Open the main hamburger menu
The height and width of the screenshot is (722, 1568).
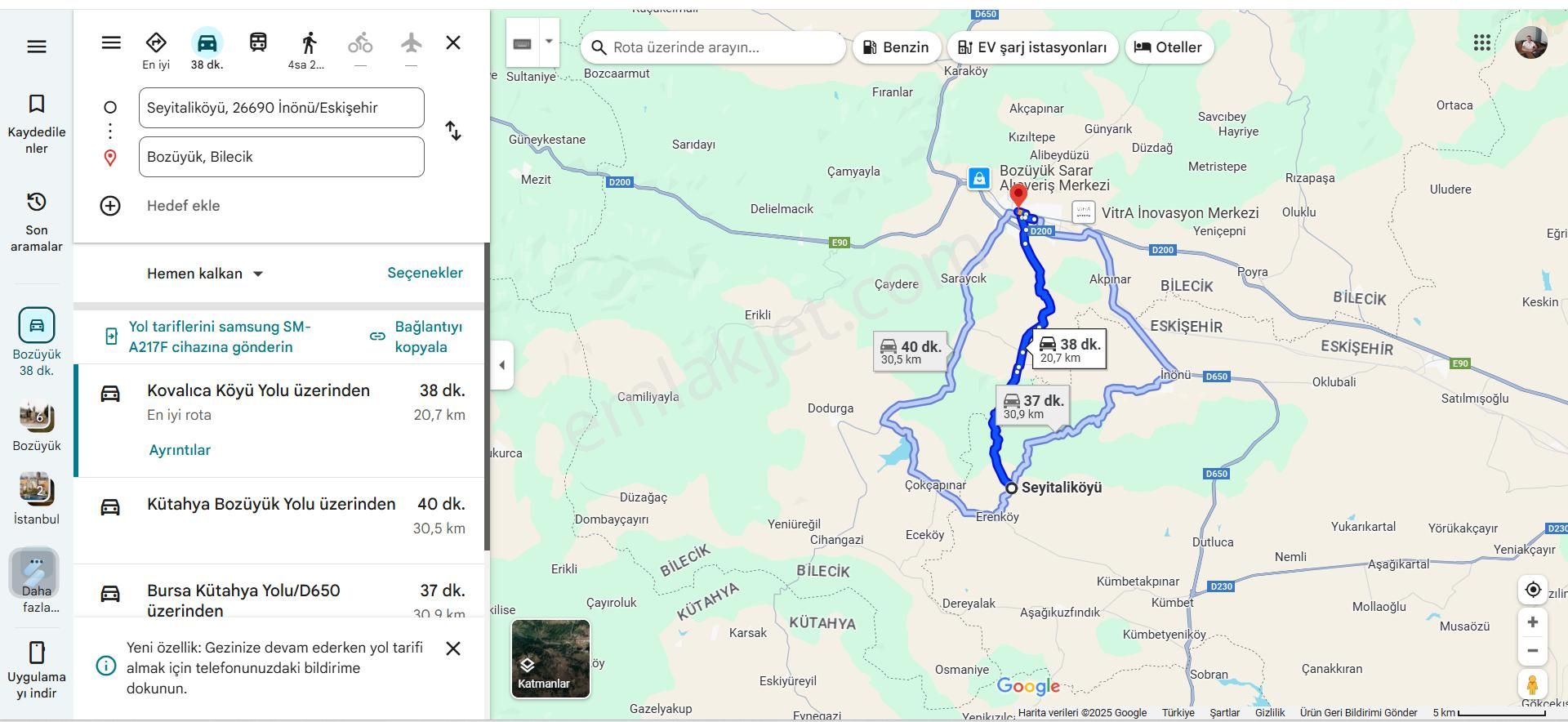(37, 47)
